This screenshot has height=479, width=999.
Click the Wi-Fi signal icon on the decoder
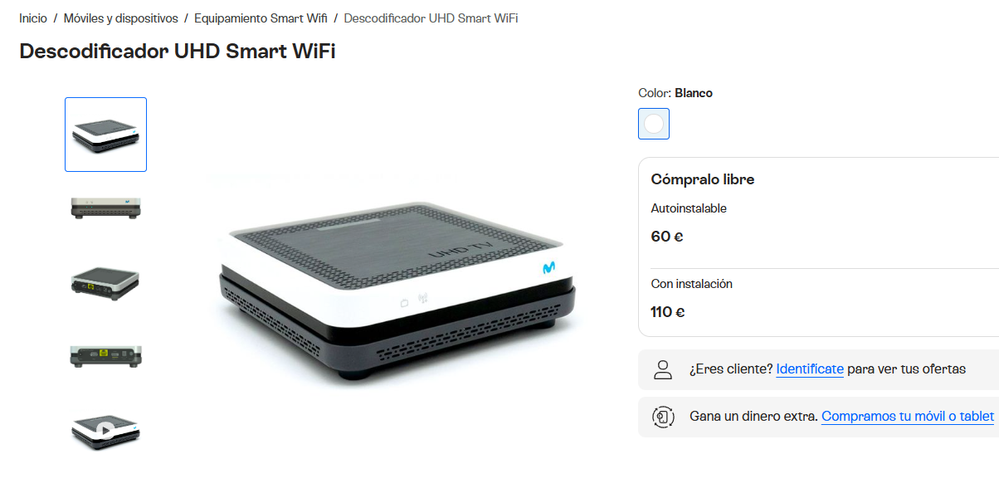[422, 298]
